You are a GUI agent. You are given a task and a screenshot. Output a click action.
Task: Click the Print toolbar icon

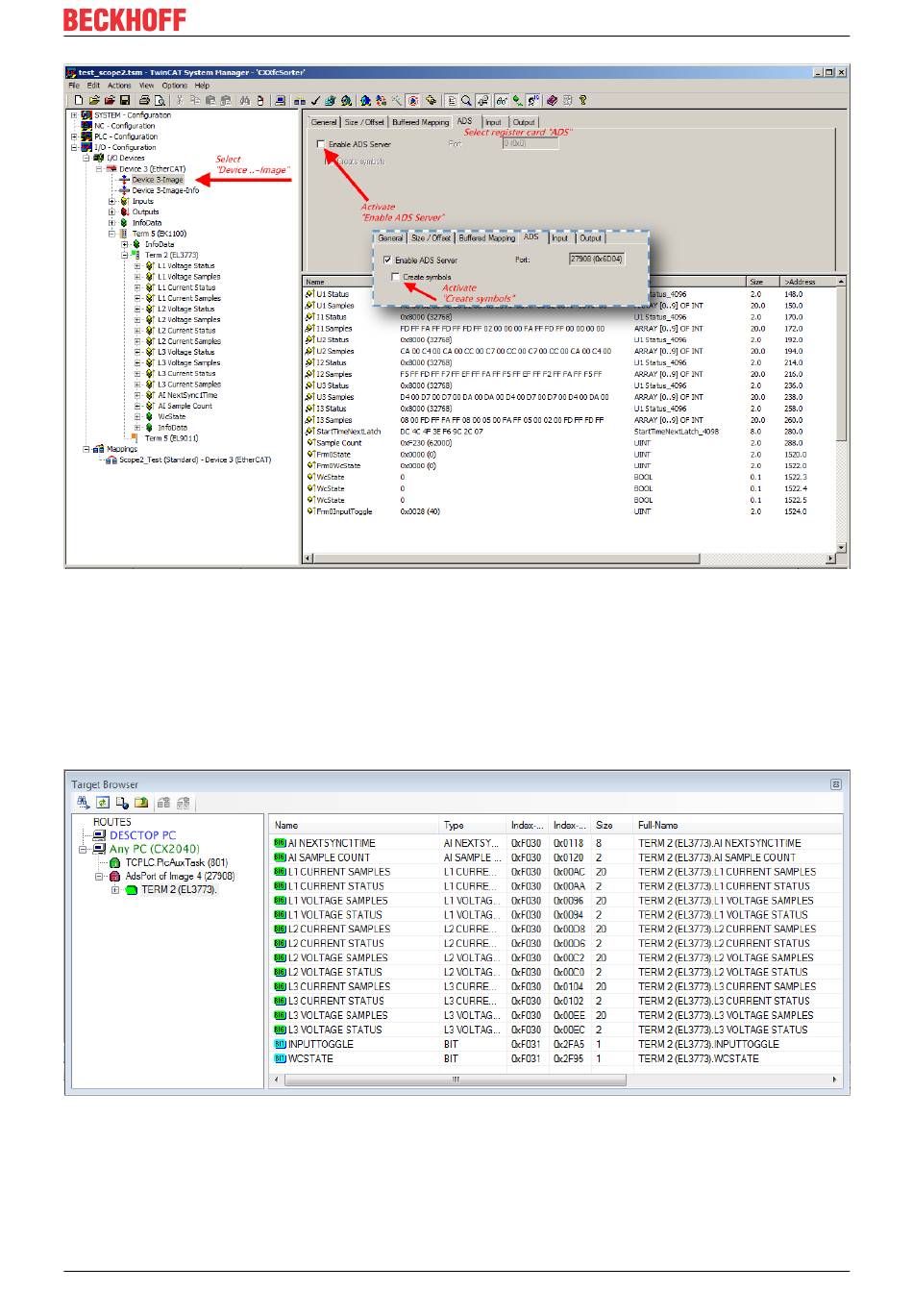pos(144,99)
